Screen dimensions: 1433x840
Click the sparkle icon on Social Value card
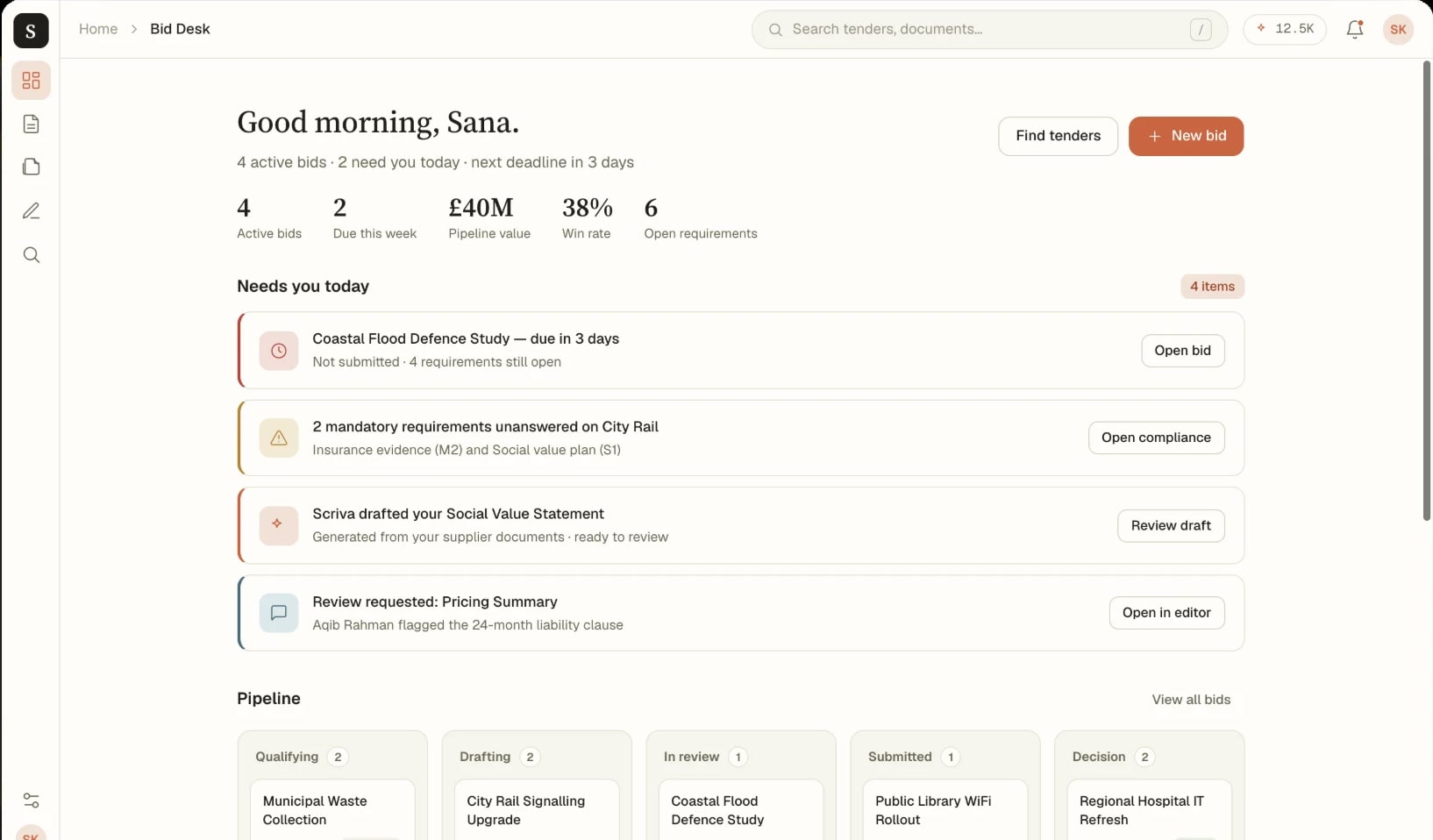click(279, 526)
